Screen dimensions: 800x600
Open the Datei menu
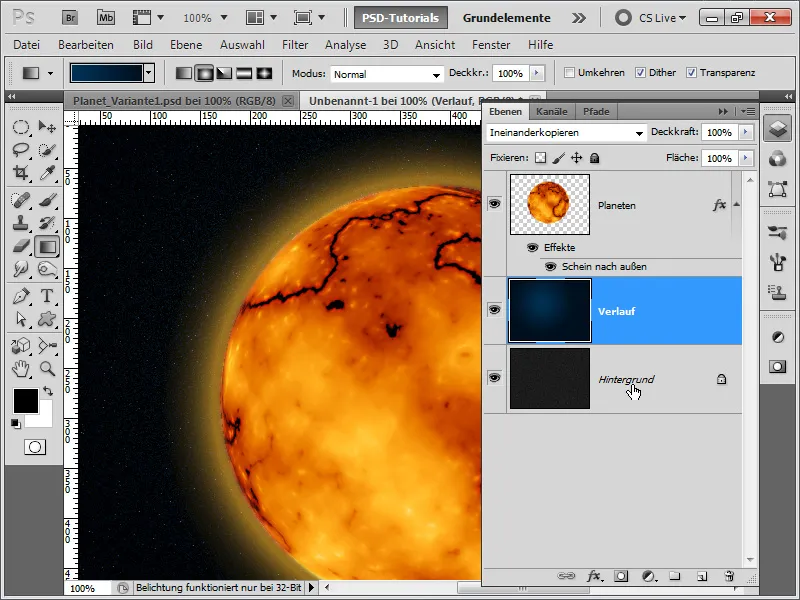point(27,45)
